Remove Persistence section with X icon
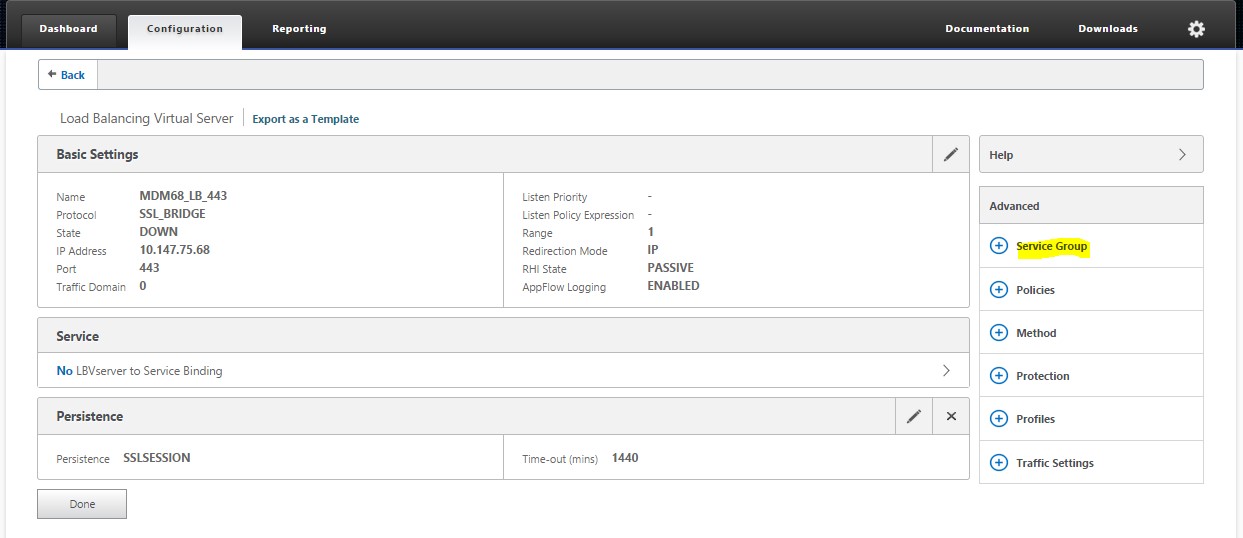1243x538 pixels. 951,416
